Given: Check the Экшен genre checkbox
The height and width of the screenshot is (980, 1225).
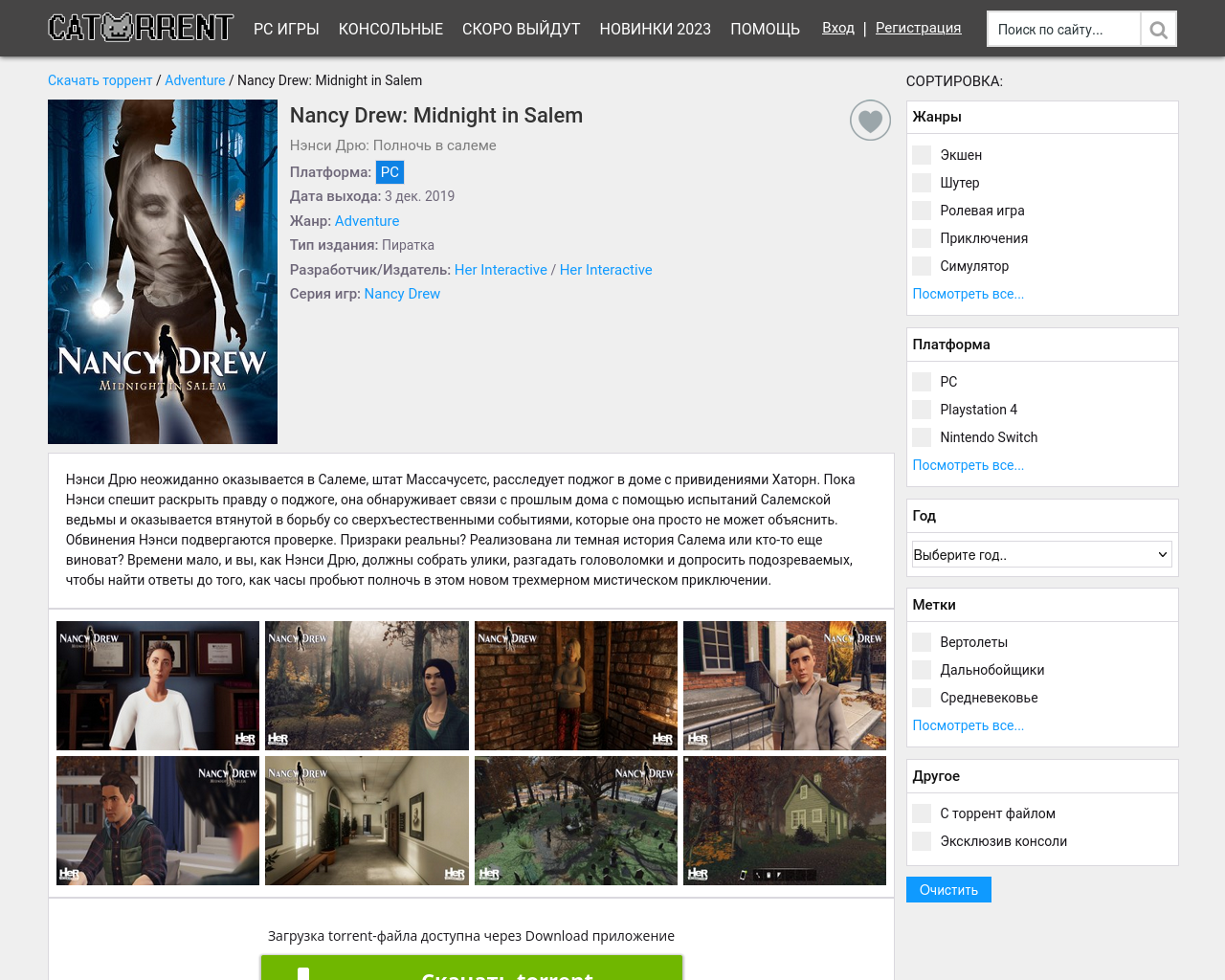Looking at the screenshot, I should 922,155.
